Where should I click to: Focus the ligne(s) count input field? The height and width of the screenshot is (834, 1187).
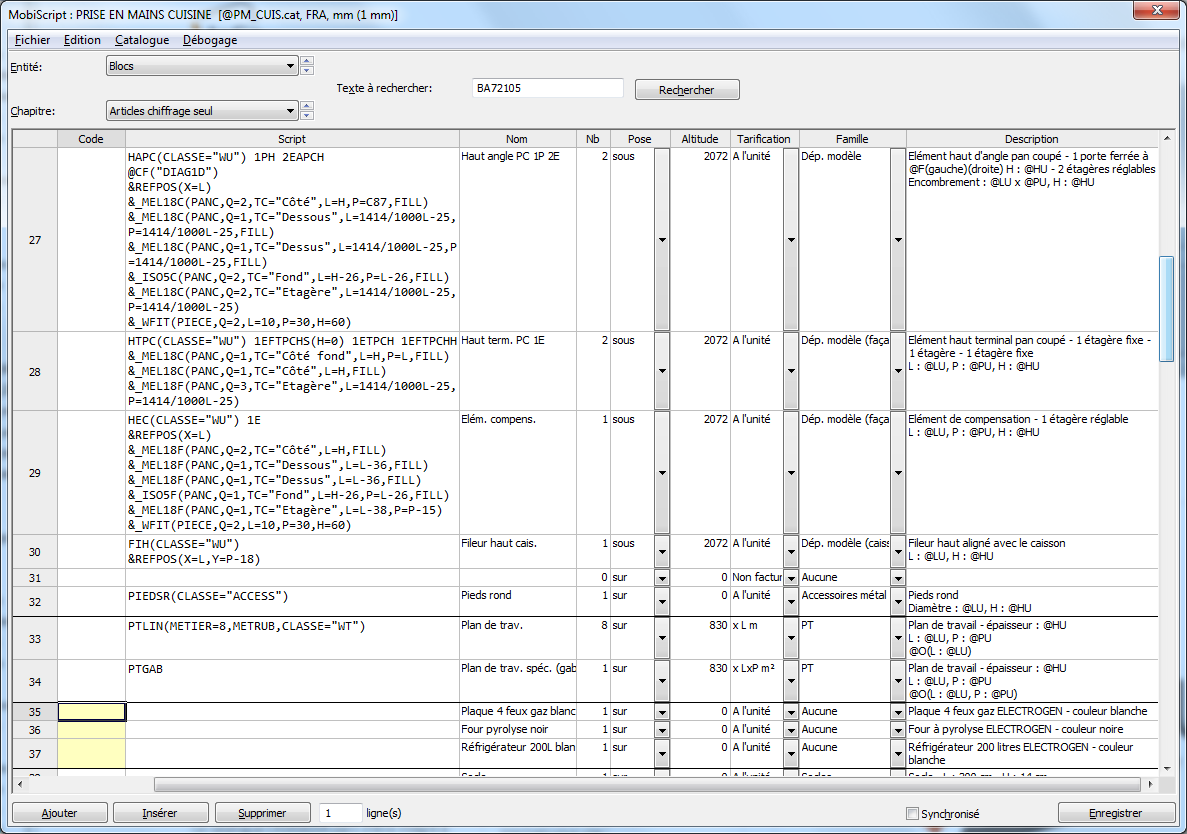(x=340, y=813)
